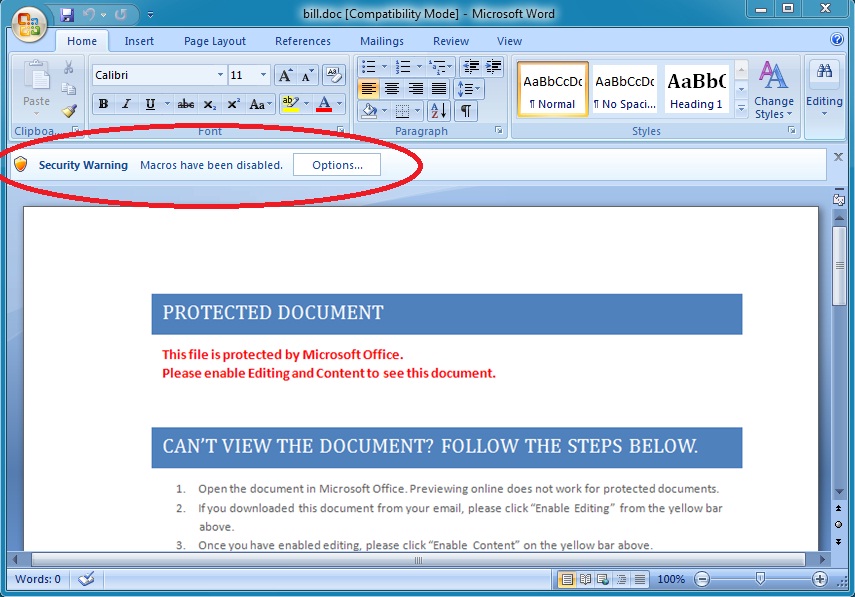Toggle underline formatting
Image resolution: width=855 pixels, height=597 pixels.
pyautogui.click(x=150, y=104)
